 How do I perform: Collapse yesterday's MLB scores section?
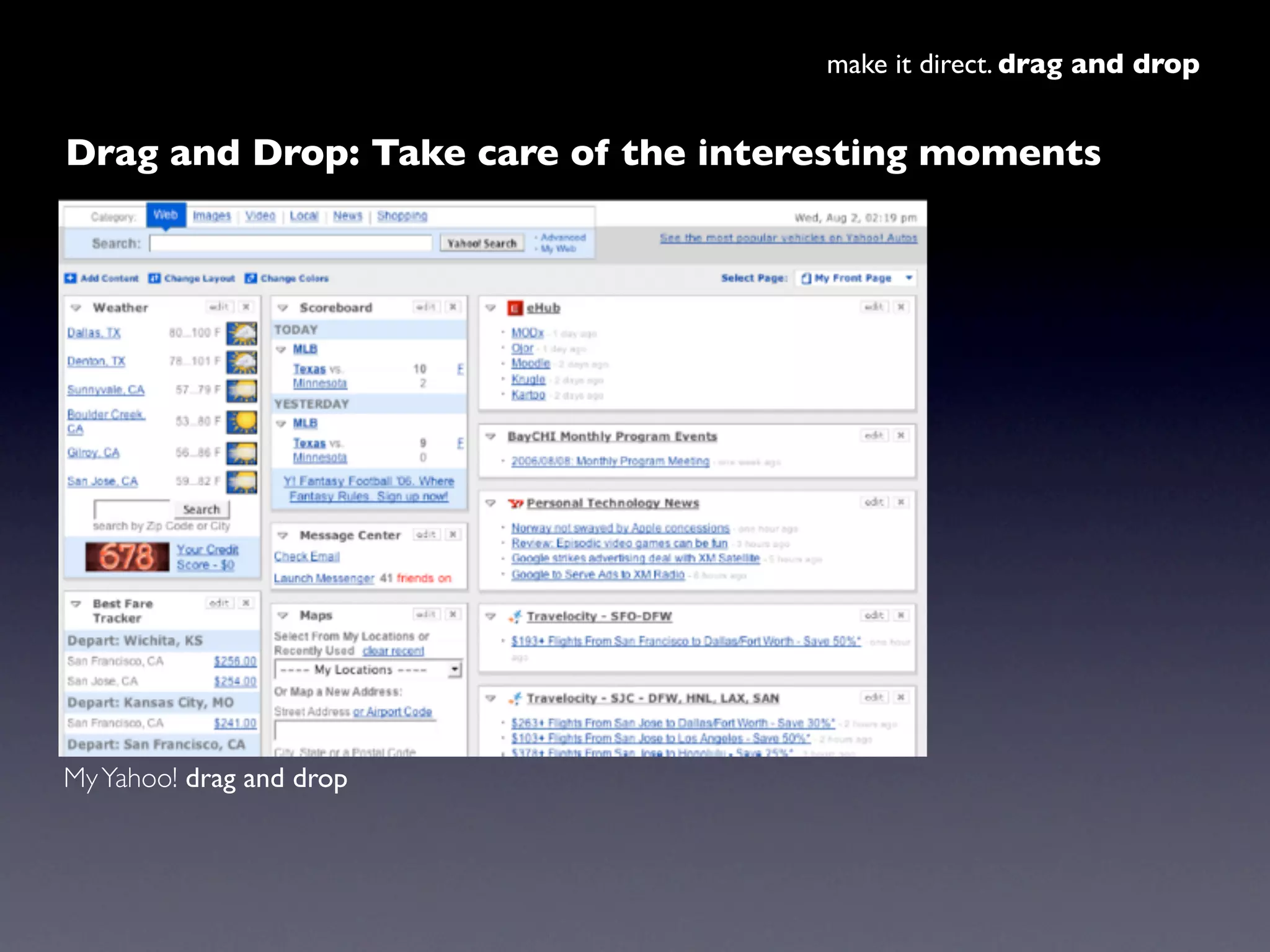pos(281,424)
